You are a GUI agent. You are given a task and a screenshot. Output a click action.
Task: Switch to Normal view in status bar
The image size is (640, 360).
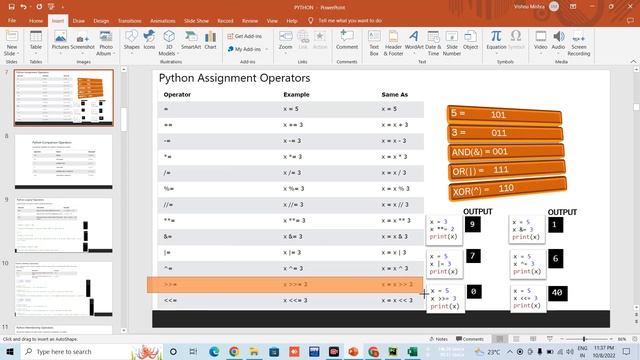[499, 339]
